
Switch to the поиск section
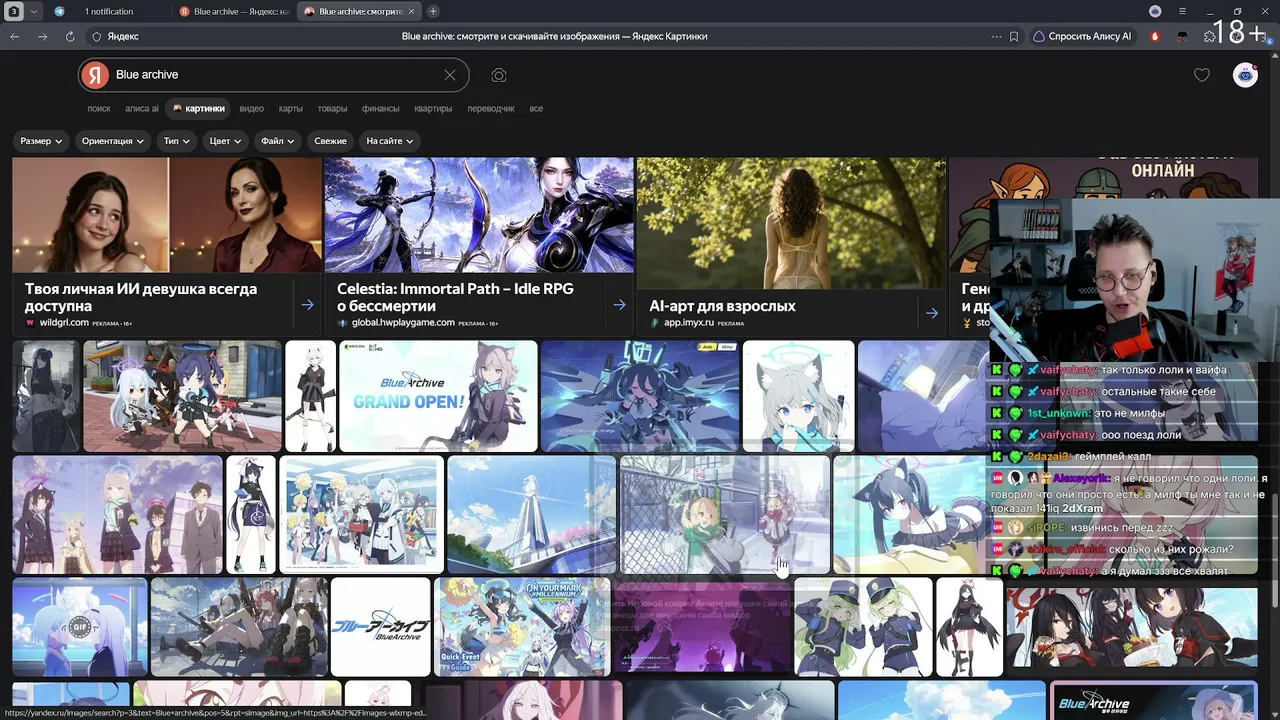(99, 108)
